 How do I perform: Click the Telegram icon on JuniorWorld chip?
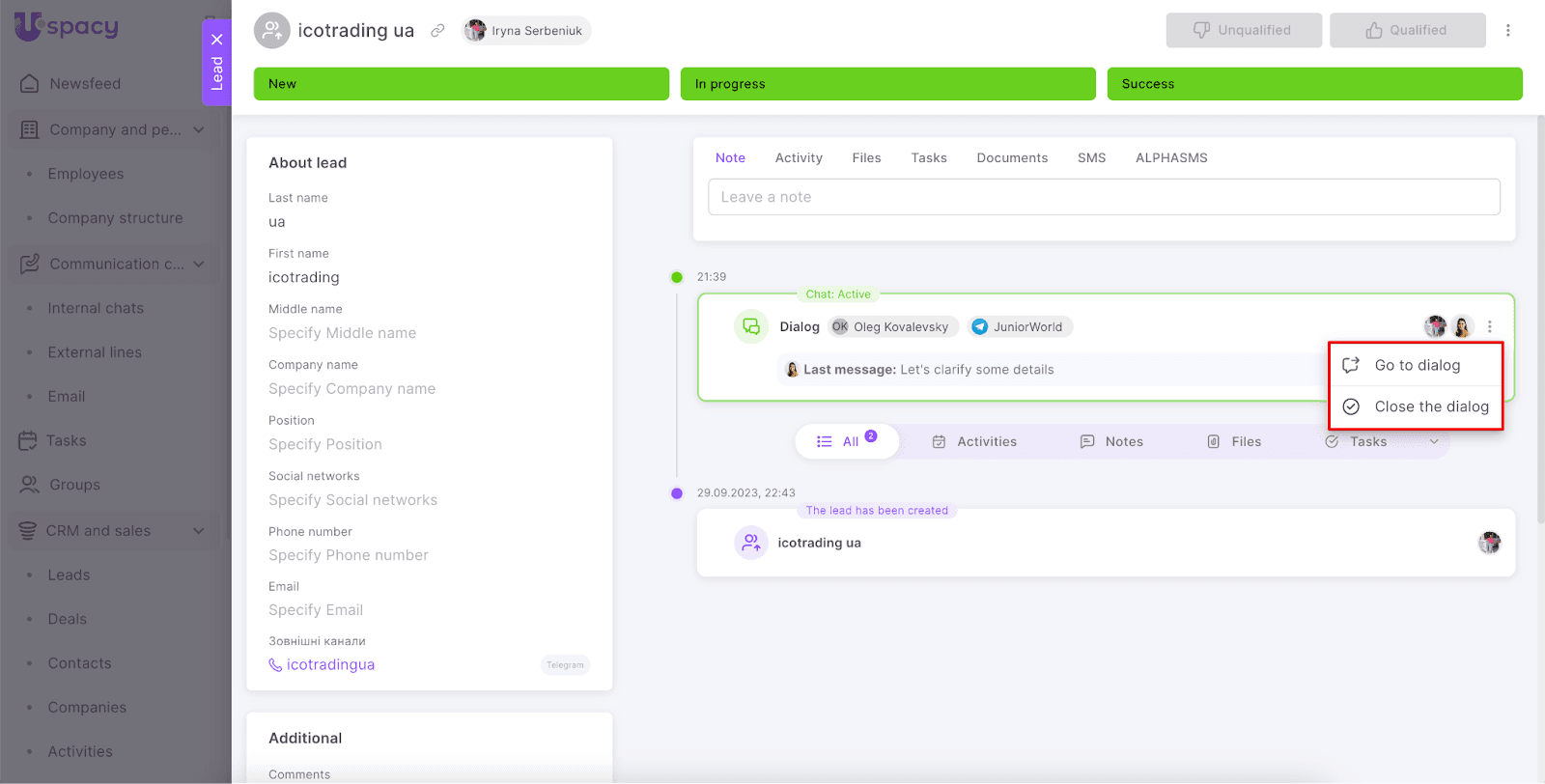(x=980, y=327)
